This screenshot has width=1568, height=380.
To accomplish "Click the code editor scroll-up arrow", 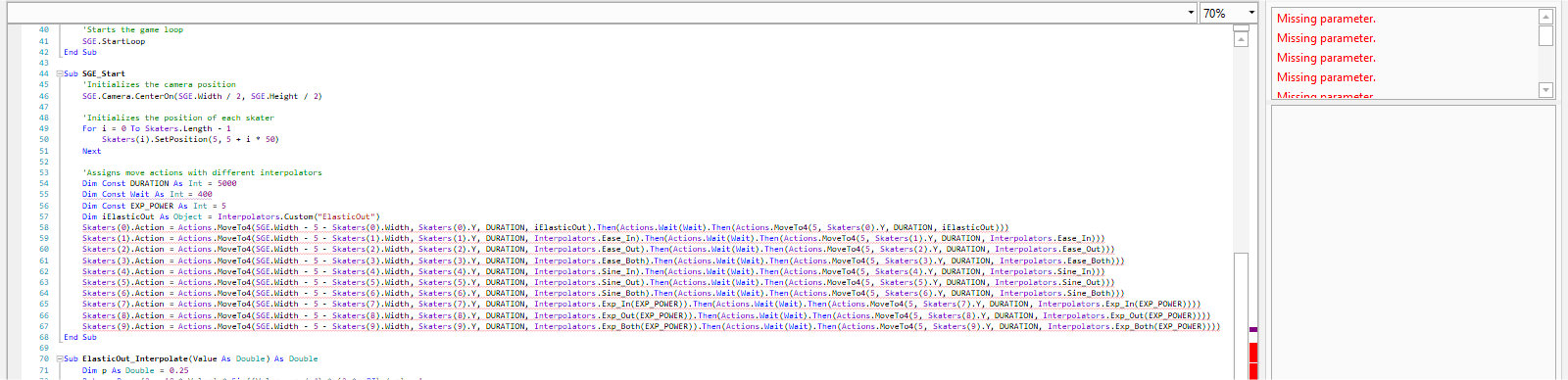I will (1241, 39).
